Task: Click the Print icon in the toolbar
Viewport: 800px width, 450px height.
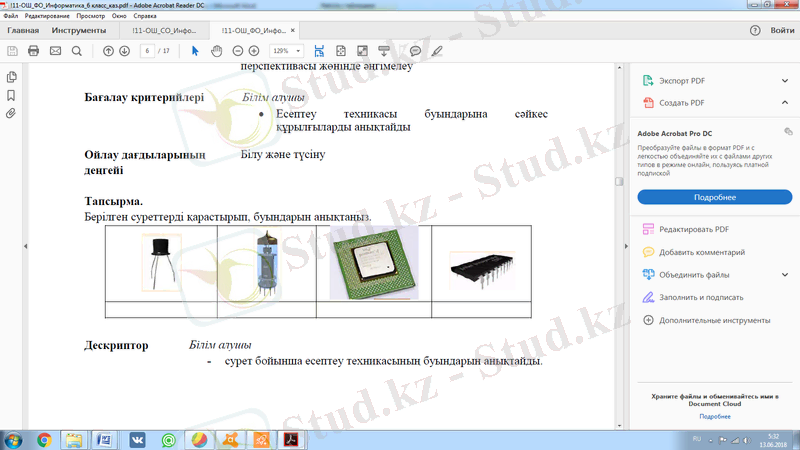Action: coord(33,50)
